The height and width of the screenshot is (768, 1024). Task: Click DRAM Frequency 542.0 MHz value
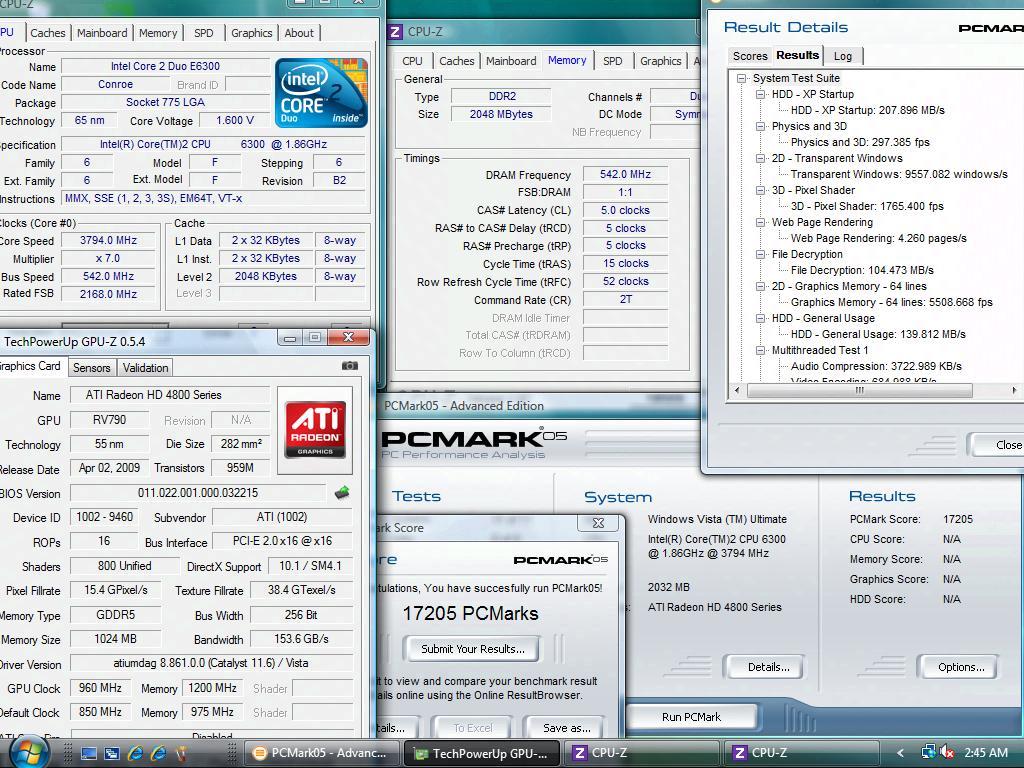point(625,174)
